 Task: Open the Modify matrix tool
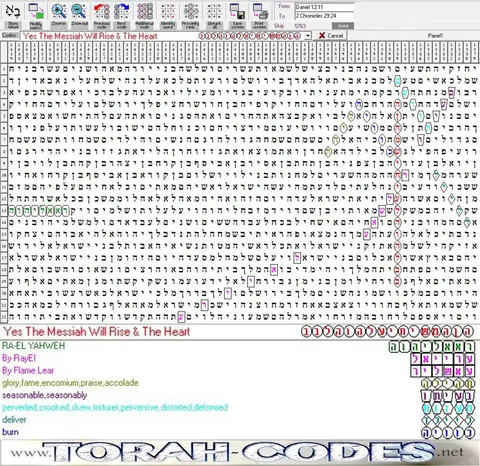36,16
